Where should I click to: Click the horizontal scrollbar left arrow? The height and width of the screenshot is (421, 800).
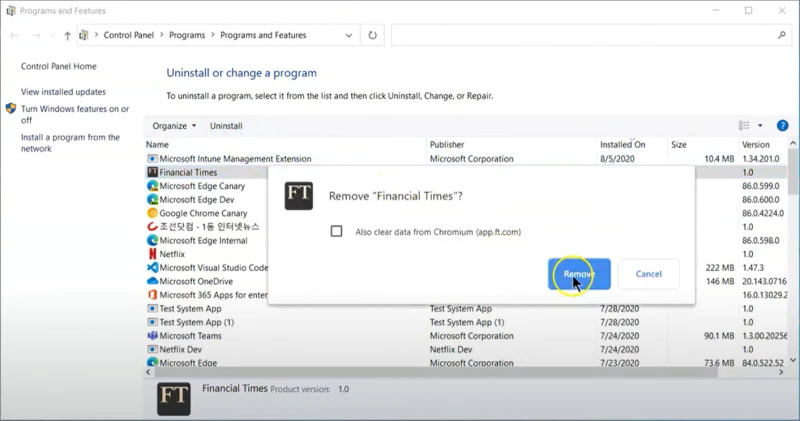tap(148, 373)
